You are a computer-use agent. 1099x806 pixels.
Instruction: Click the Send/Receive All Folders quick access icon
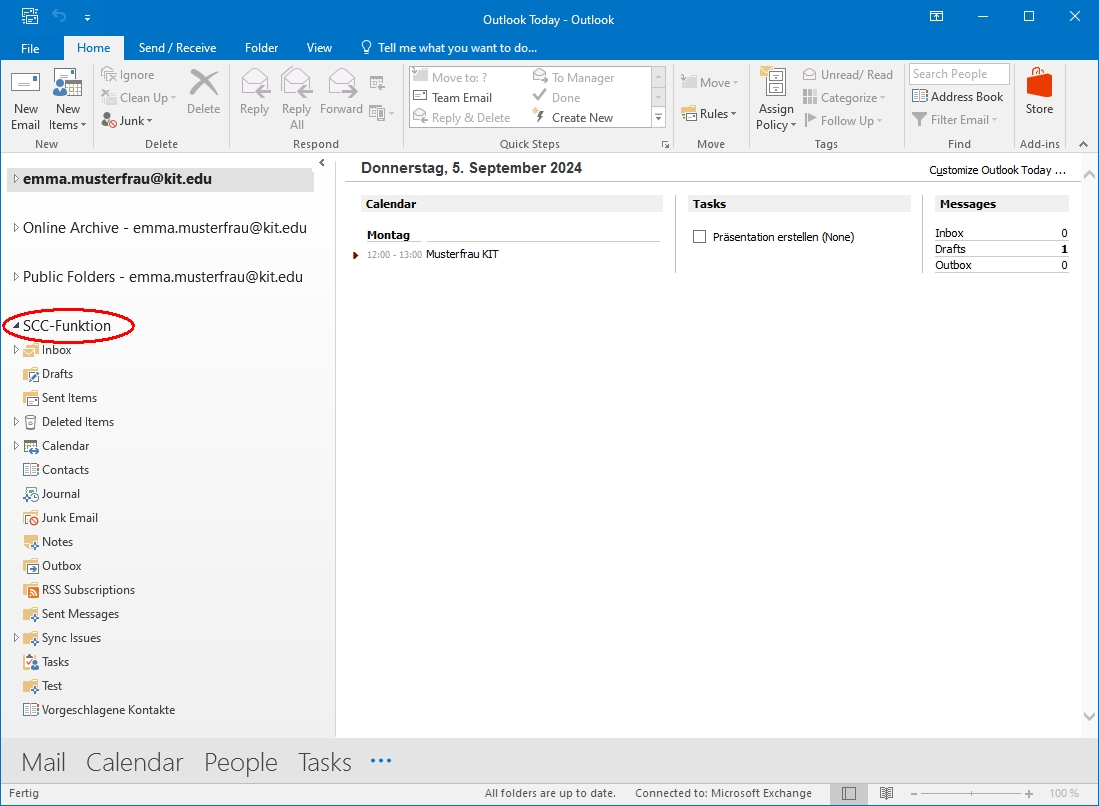[29, 16]
